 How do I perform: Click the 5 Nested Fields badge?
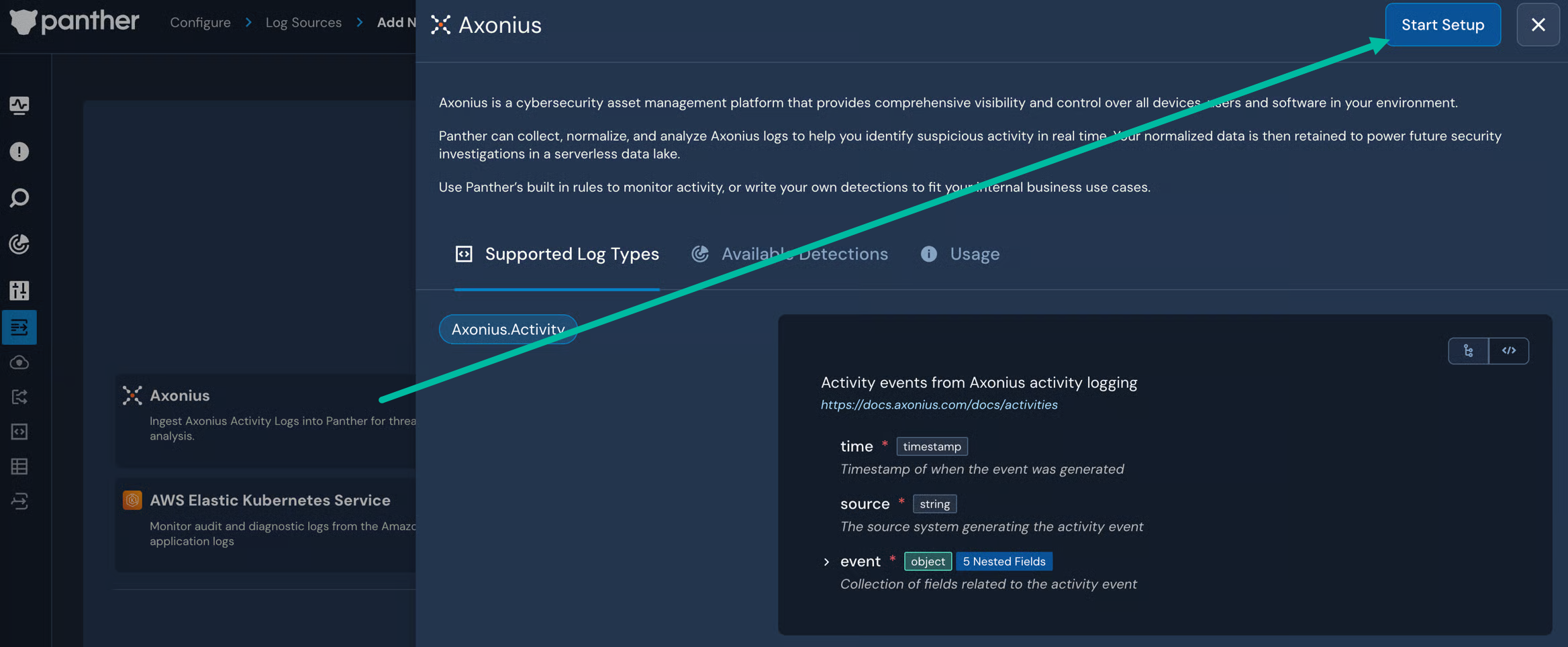pos(1003,562)
